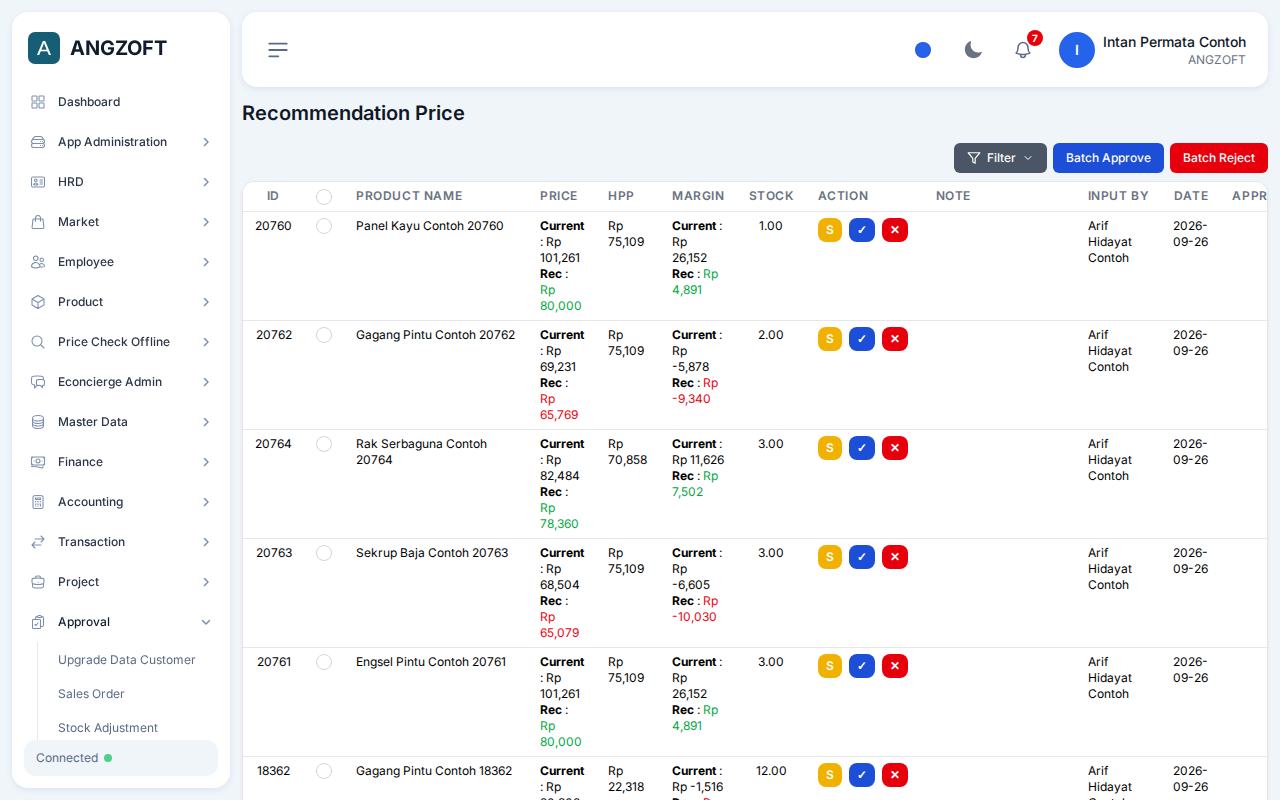Expand the App Administration menu
Image resolution: width=1280 pixels, height=800 pixels.
point(121,142)
